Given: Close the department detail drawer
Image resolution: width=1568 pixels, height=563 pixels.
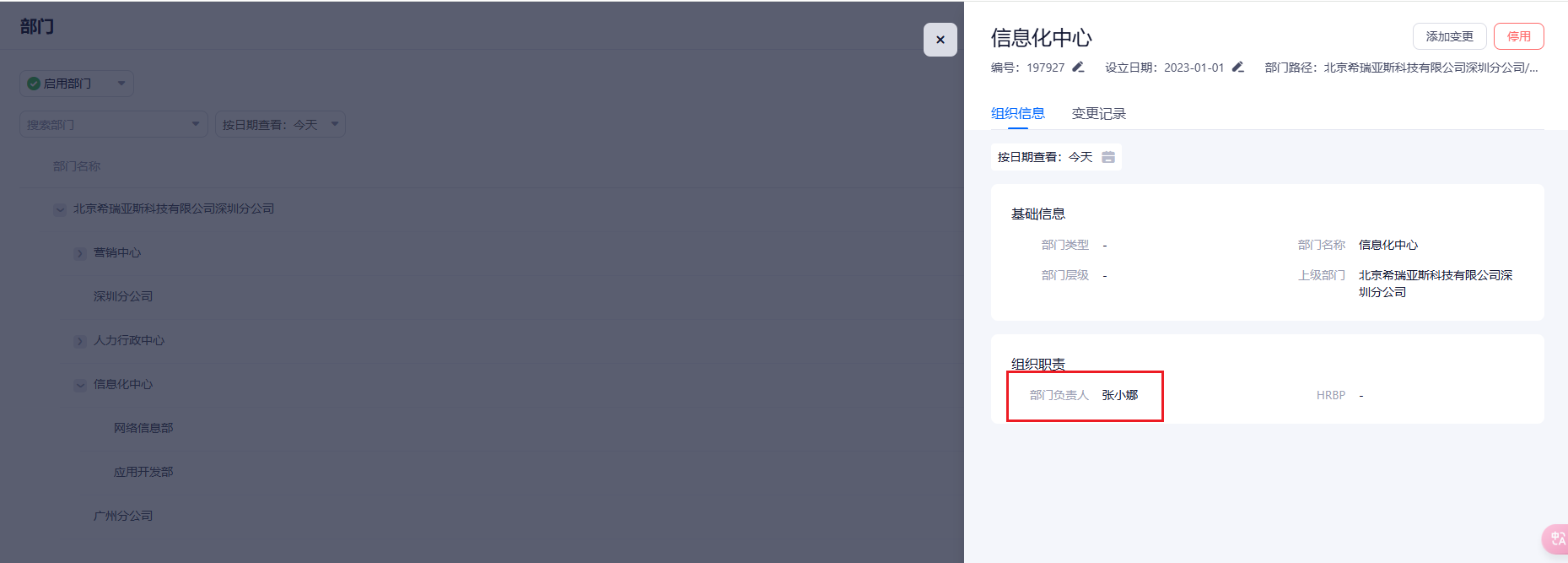Looking at the screenshot, I should pos(940,40).
